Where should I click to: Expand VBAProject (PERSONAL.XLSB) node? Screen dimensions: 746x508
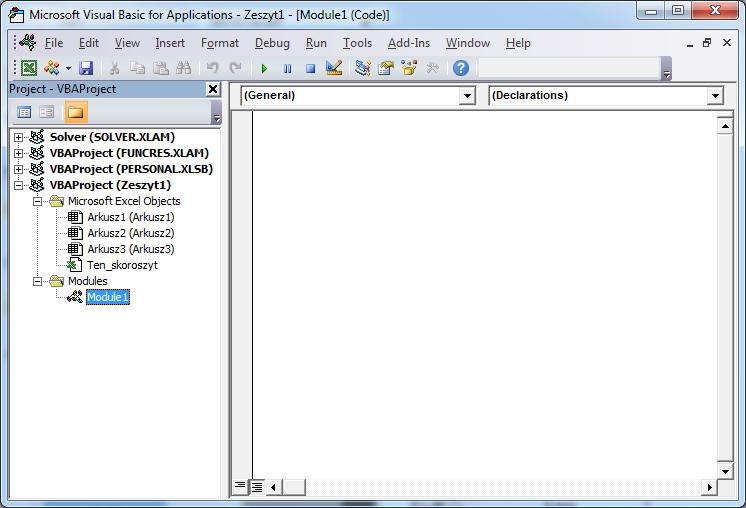pyautogui.click(x=18, y=169)
